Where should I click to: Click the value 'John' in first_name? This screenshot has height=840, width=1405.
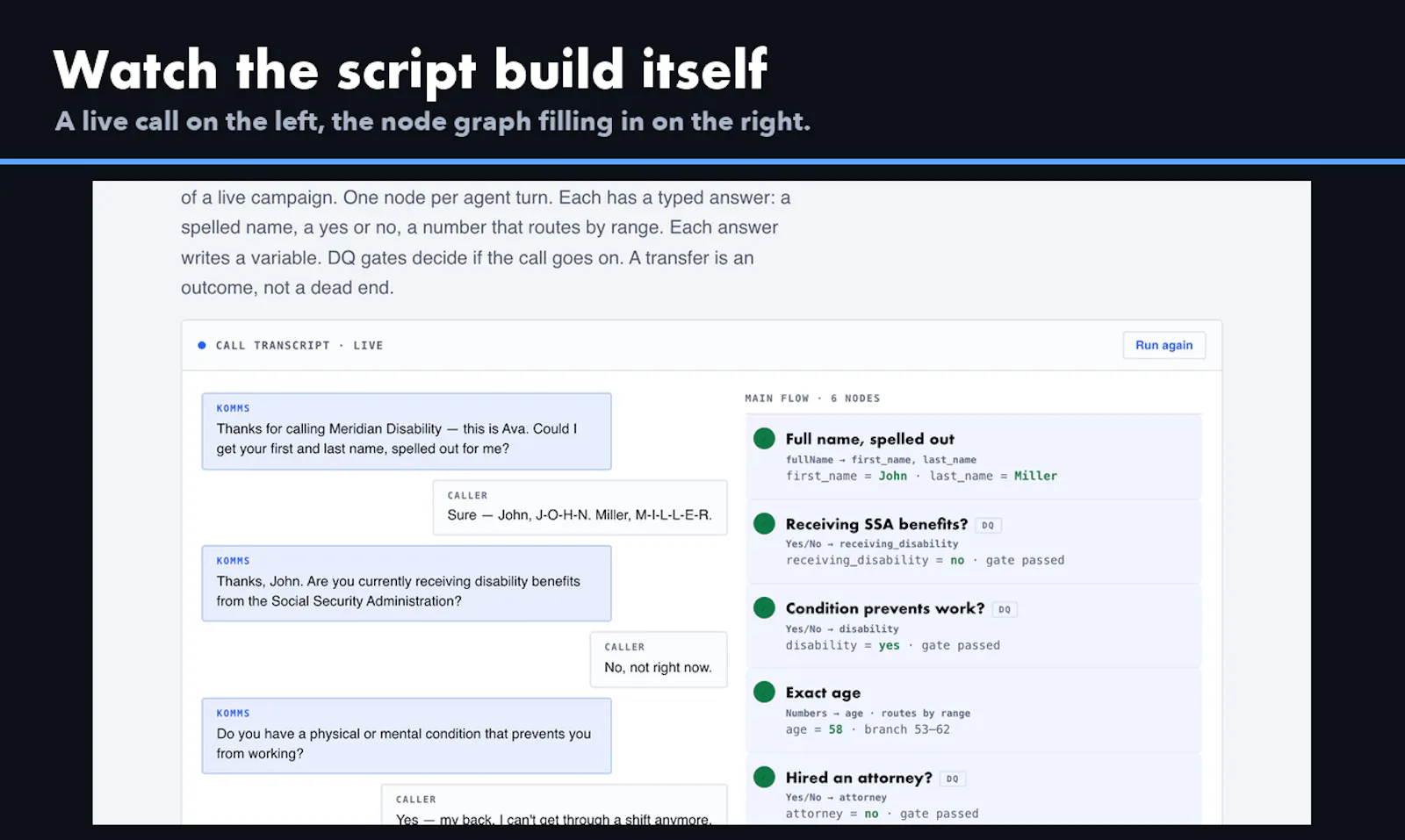click(892, 476)
